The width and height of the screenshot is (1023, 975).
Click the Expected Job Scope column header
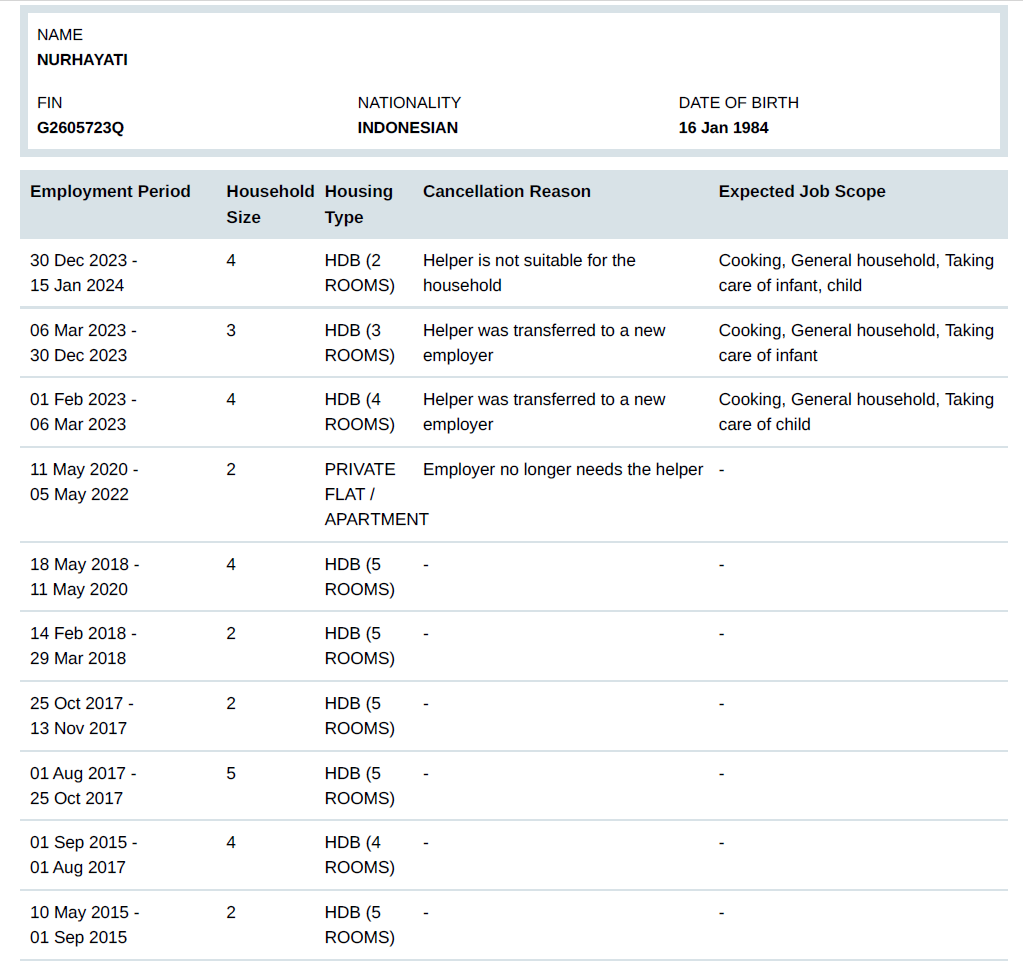(x=801, y=192)
